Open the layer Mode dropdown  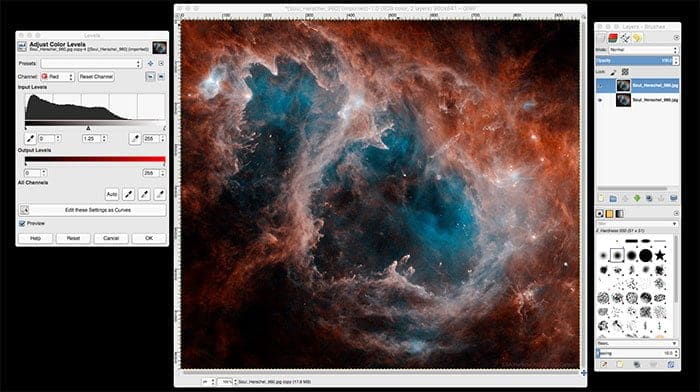(x=643, y=50)
